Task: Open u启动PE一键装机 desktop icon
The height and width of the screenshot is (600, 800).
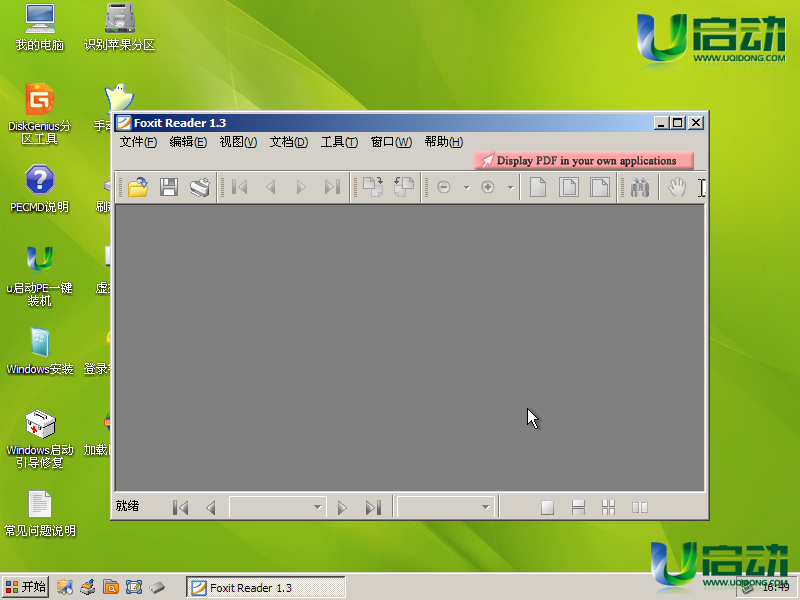Action: click(39, 277)
